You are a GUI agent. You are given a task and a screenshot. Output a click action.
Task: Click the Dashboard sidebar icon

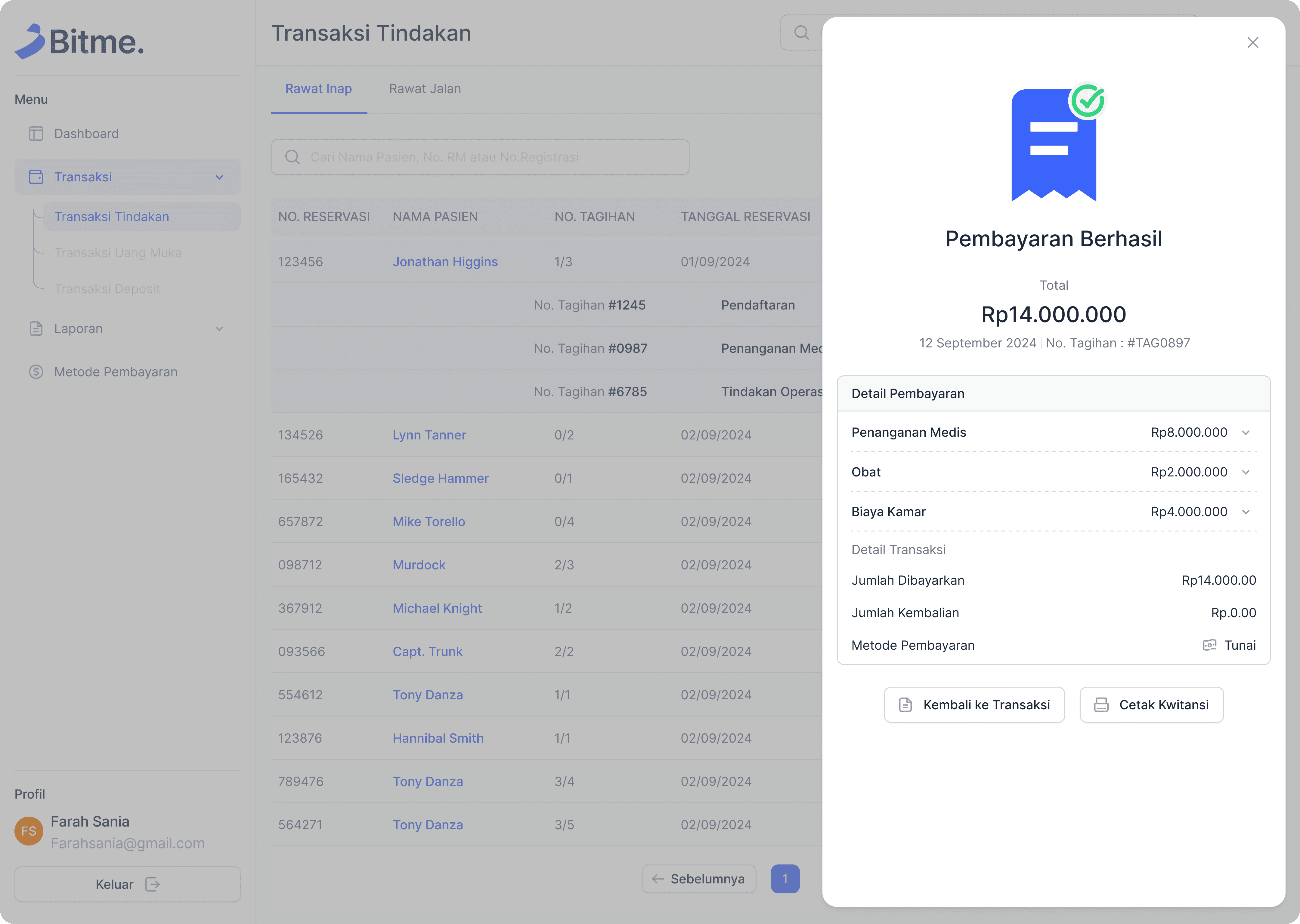pyautogui.click(x=36, y=134)
